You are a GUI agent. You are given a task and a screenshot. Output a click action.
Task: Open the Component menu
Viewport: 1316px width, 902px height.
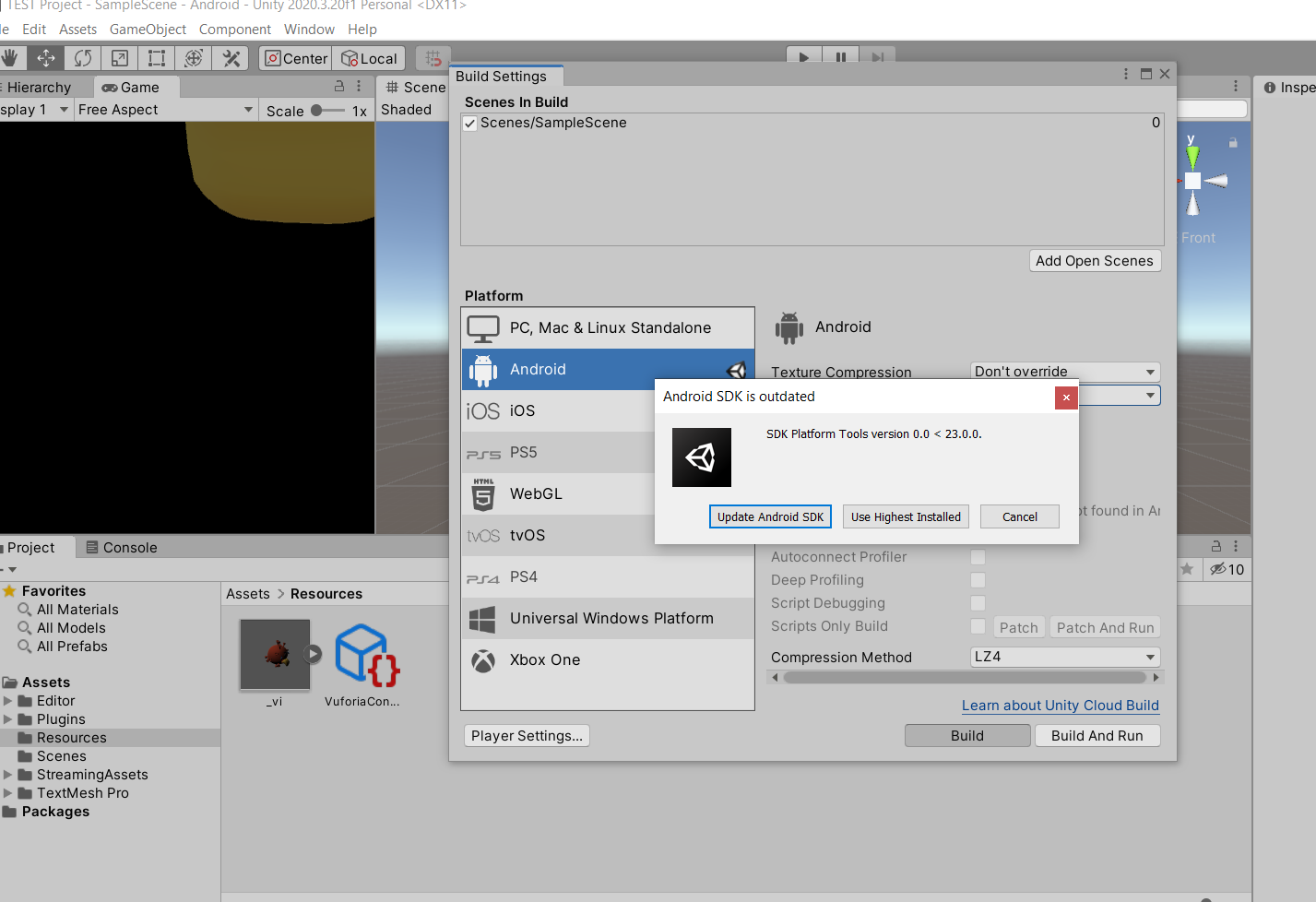[x=235, y=30]
